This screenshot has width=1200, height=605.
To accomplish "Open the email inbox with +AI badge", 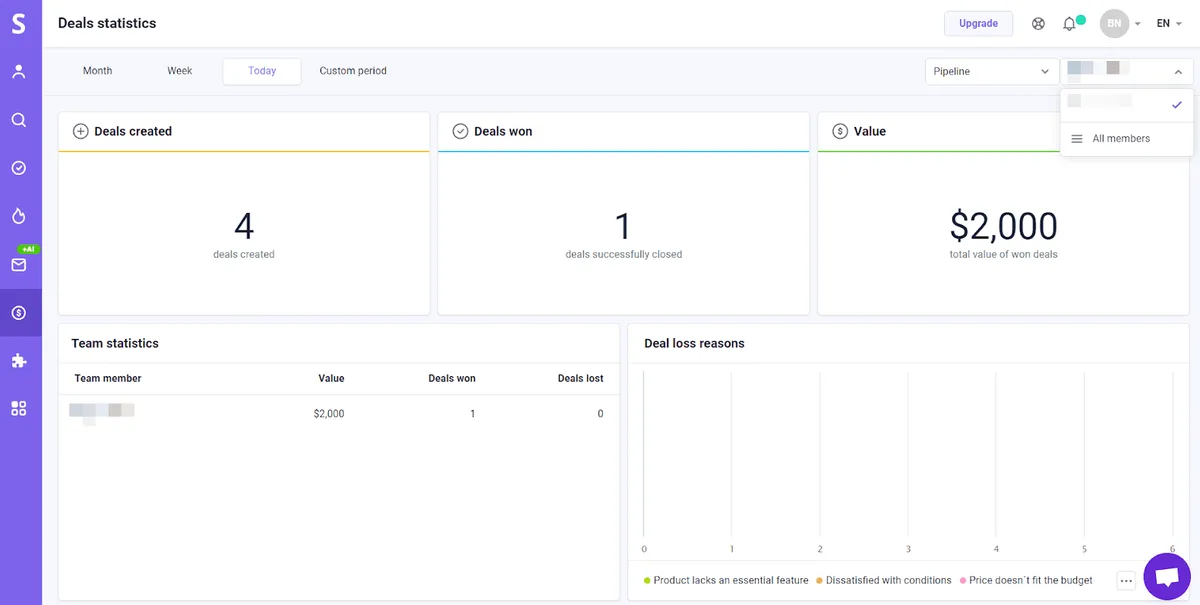I will 20,264.
